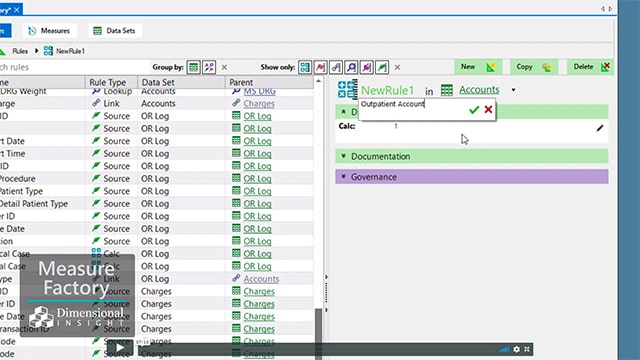Confirm rule name with green checkmark
Image resolution: width=640 pixels, height=360 pixels.
[x=474, y=109]
